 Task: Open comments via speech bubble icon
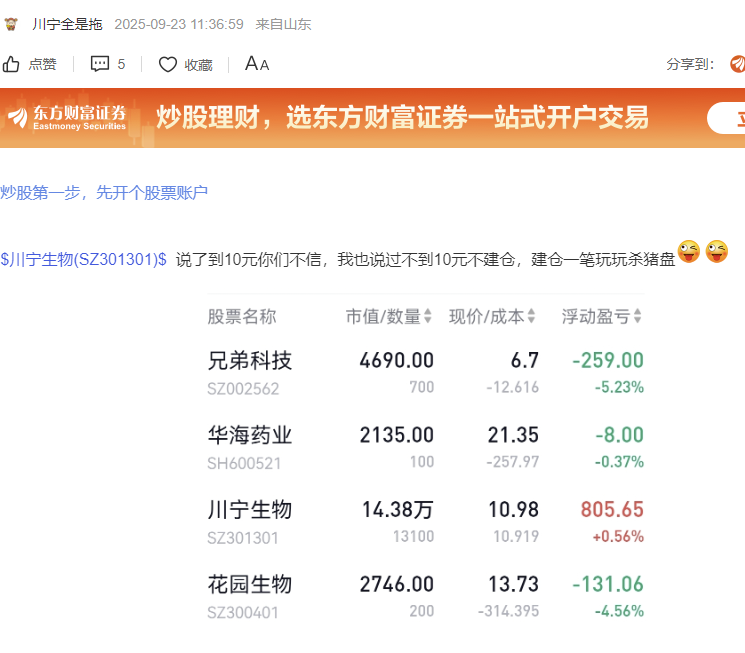(100, 64)
